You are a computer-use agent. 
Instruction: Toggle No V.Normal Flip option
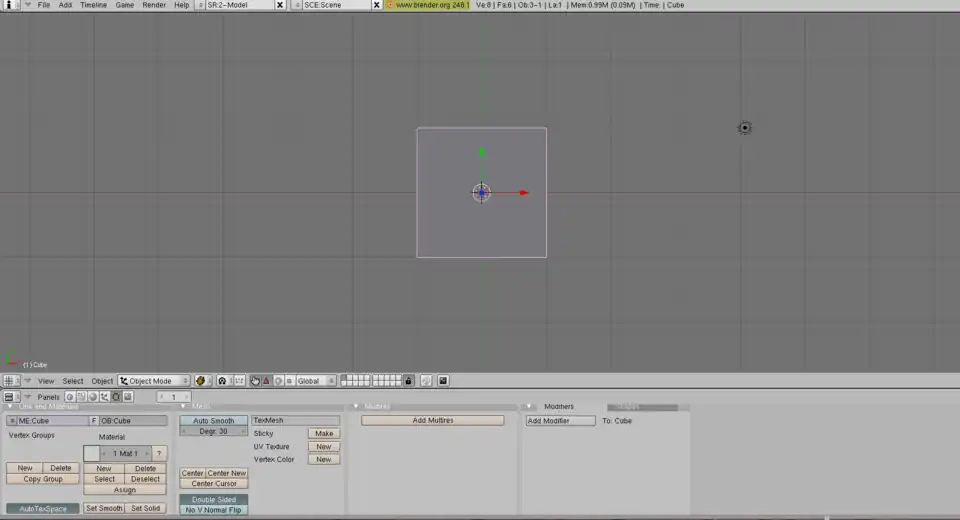pos(214,510)
